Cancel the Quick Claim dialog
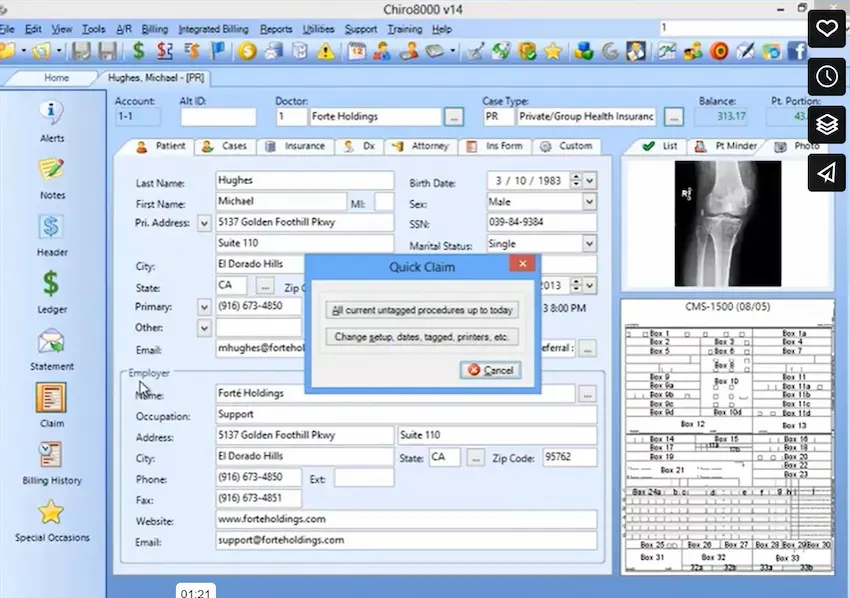This screenshot has height=598, width=850. click(489, 370)
